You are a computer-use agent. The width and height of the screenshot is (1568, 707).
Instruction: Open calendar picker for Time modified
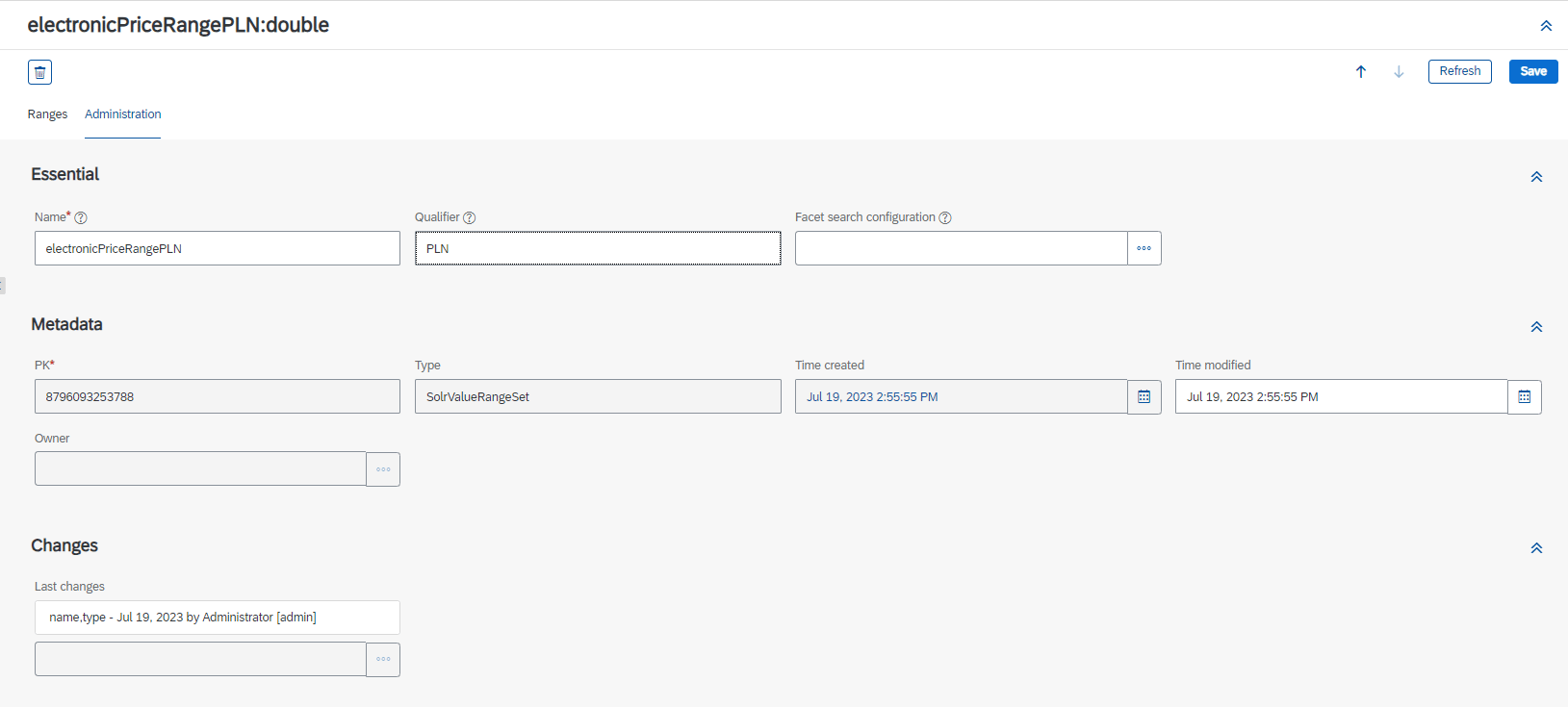point(1525,396)
